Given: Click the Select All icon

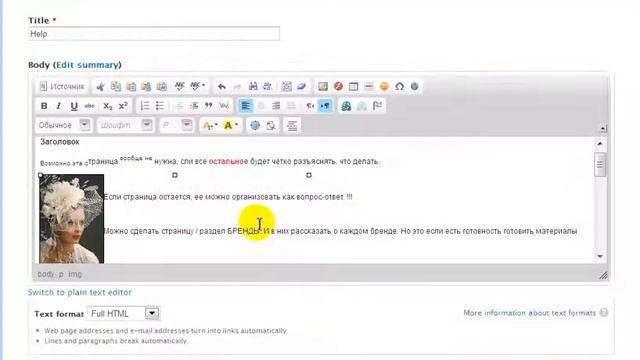Looking at the screenshot, I should click(287, 86).
